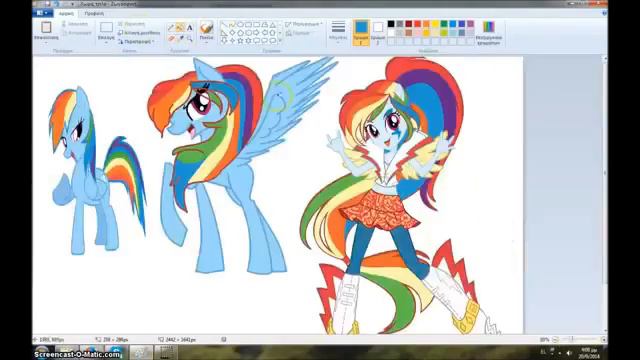Select the Color picker eyedropper tool
Screen dimensions: 640x360
click(x=180, y=38)
